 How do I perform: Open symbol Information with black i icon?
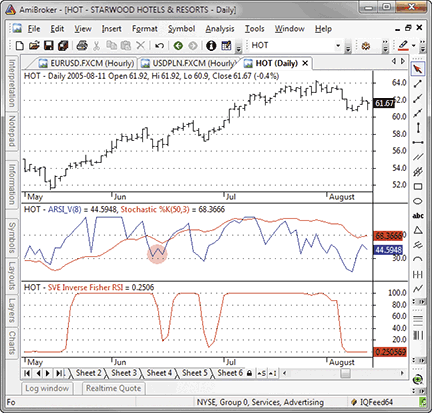tap(211, 45)
